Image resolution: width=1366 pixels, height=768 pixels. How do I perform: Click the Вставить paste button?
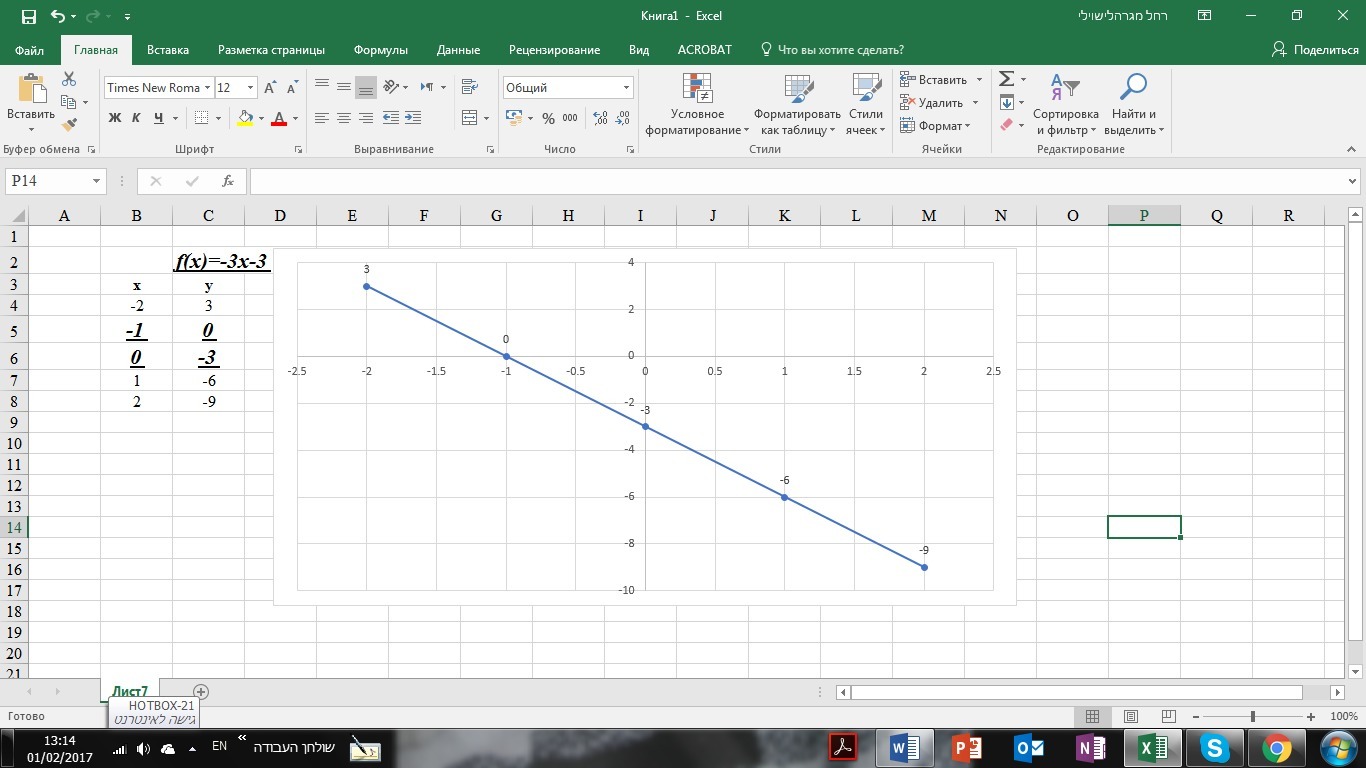click(31, 104)
